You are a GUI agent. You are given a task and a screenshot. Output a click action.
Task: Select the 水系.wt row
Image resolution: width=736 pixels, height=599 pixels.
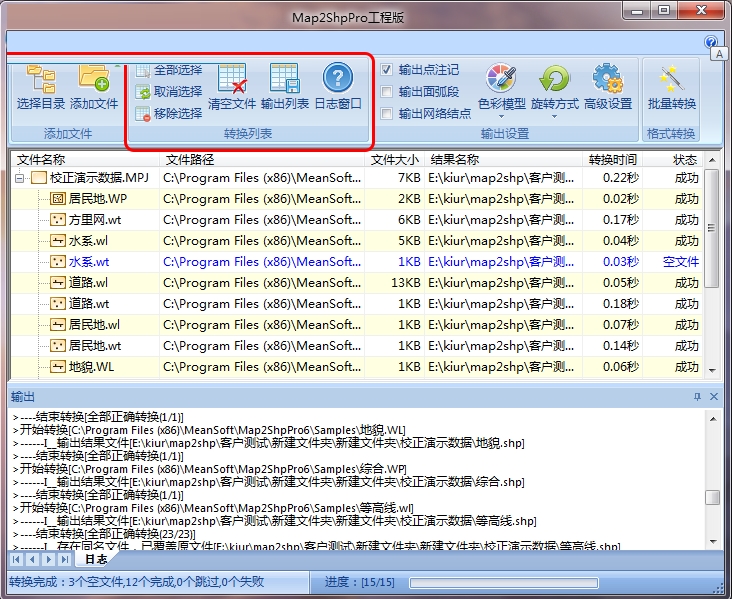pyautogui.click(x=357, y=261)
